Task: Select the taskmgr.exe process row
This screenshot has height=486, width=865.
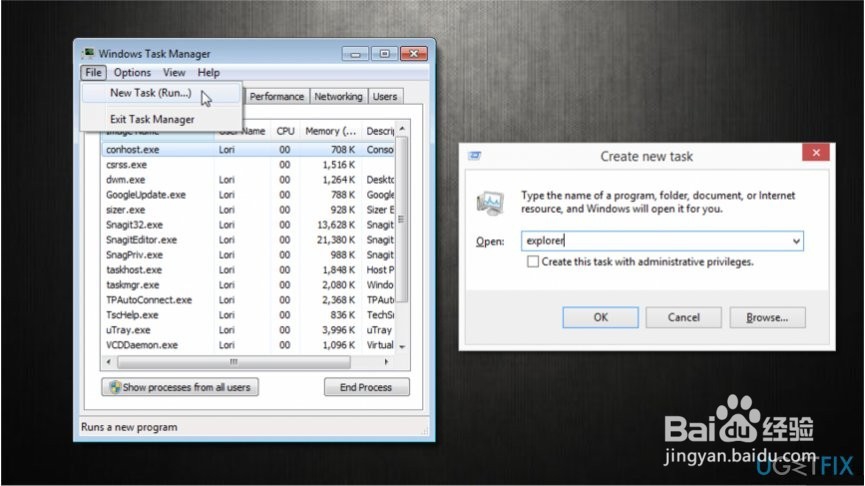Action: click(248, 285)
